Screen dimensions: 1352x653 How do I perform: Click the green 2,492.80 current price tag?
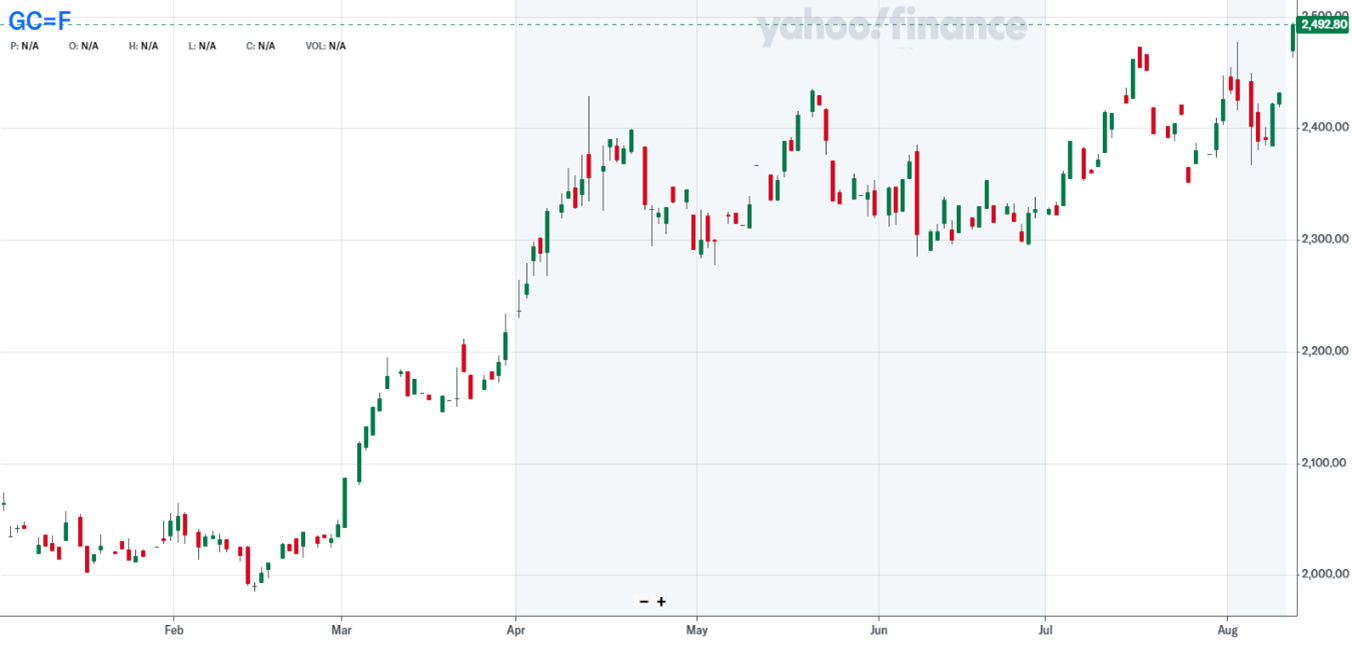coord(1323,24)
